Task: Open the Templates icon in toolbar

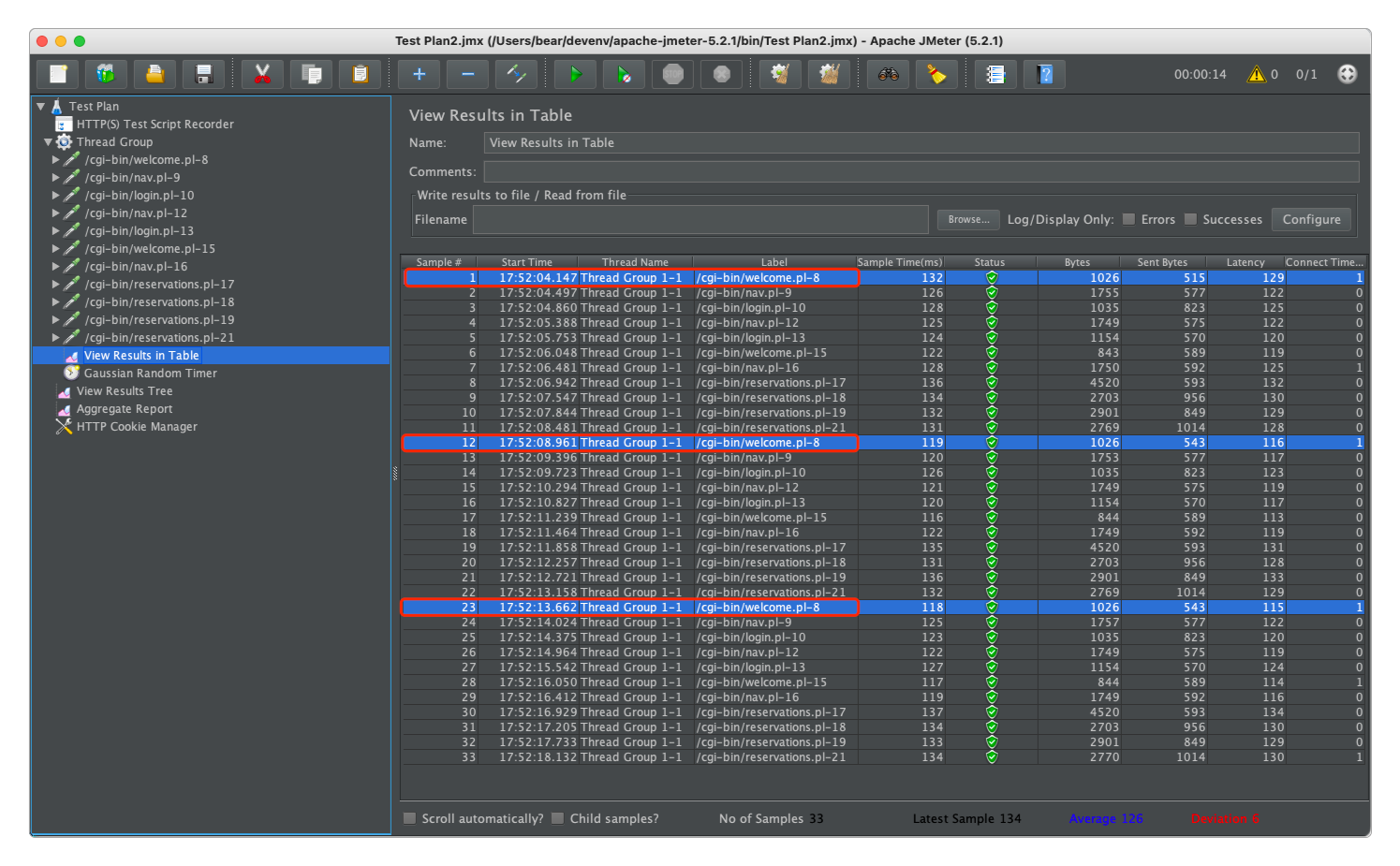Action: tap(107, 74)
